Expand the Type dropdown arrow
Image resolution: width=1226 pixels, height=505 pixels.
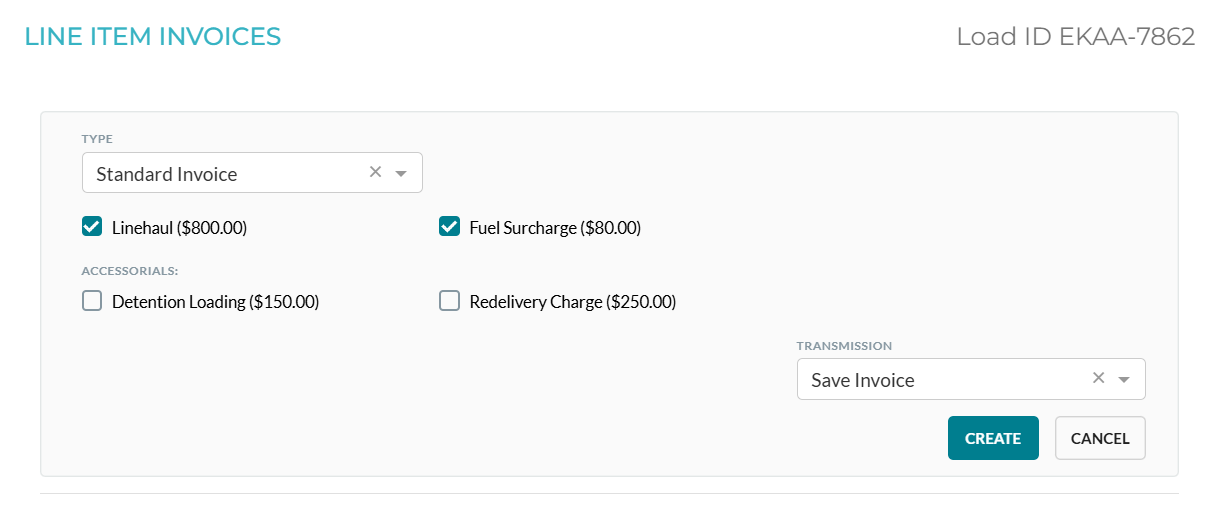tap(401, 173)
